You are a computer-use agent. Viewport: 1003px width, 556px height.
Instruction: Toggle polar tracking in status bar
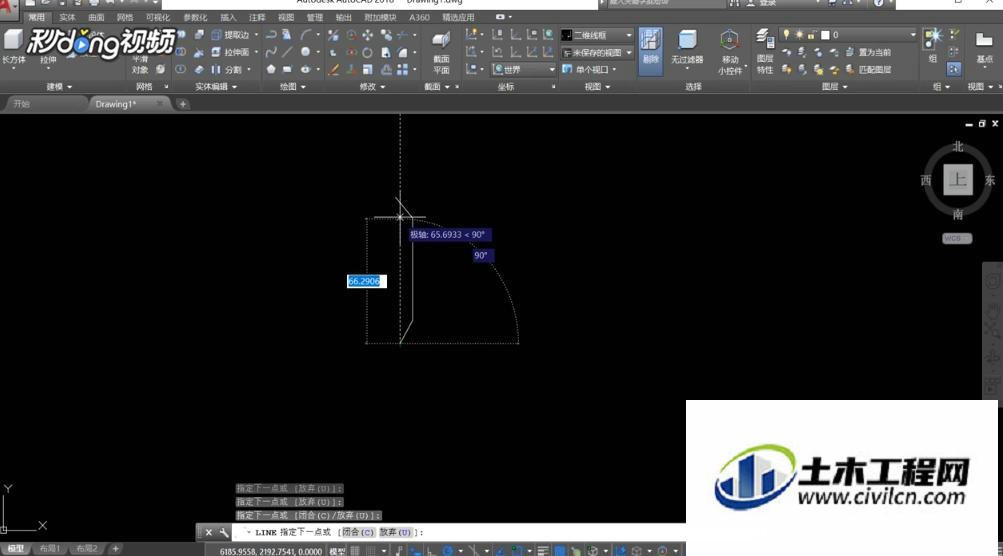pyautogui.click(x=447, y=550)
